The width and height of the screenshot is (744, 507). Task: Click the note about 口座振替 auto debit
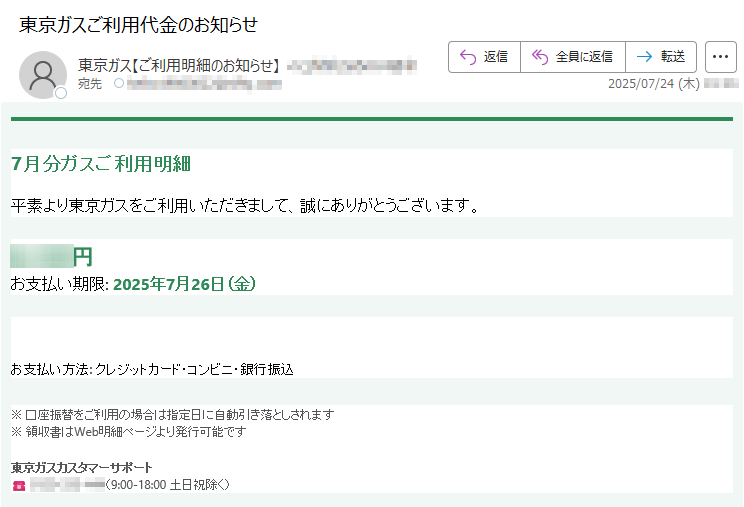click(x=173, y=415)
